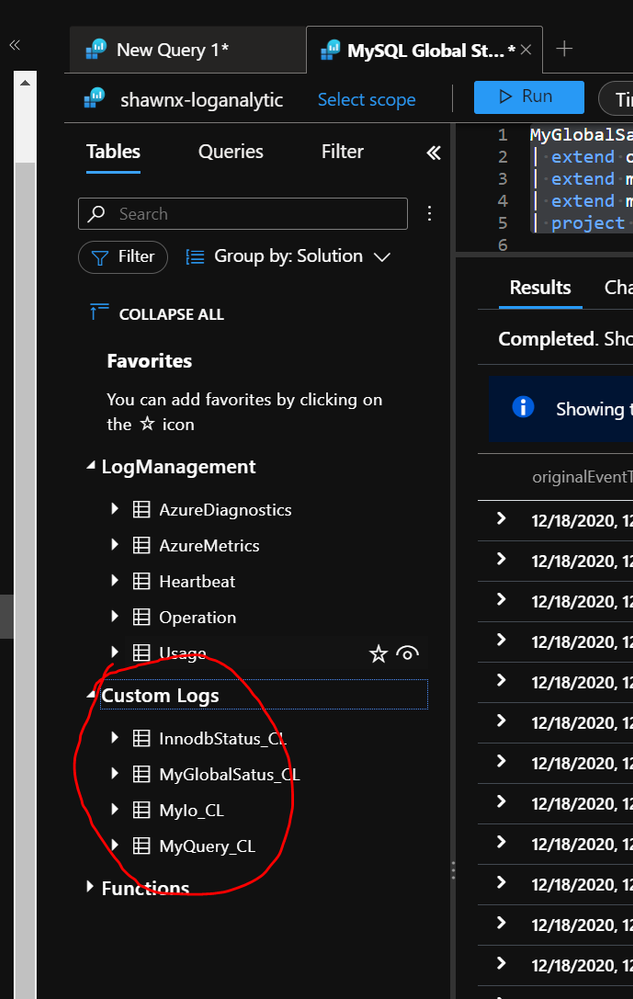Expand the Usage table

pos(115,652)
